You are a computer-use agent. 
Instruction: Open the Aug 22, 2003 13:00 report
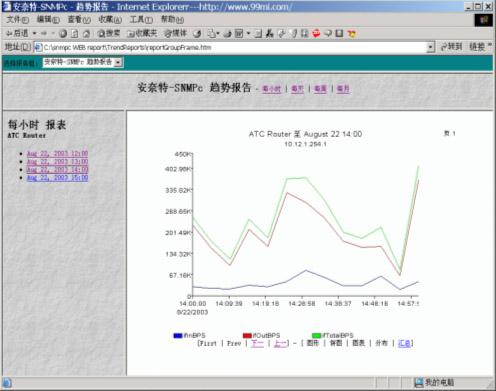pyautogui.click(x=57, y=162)
